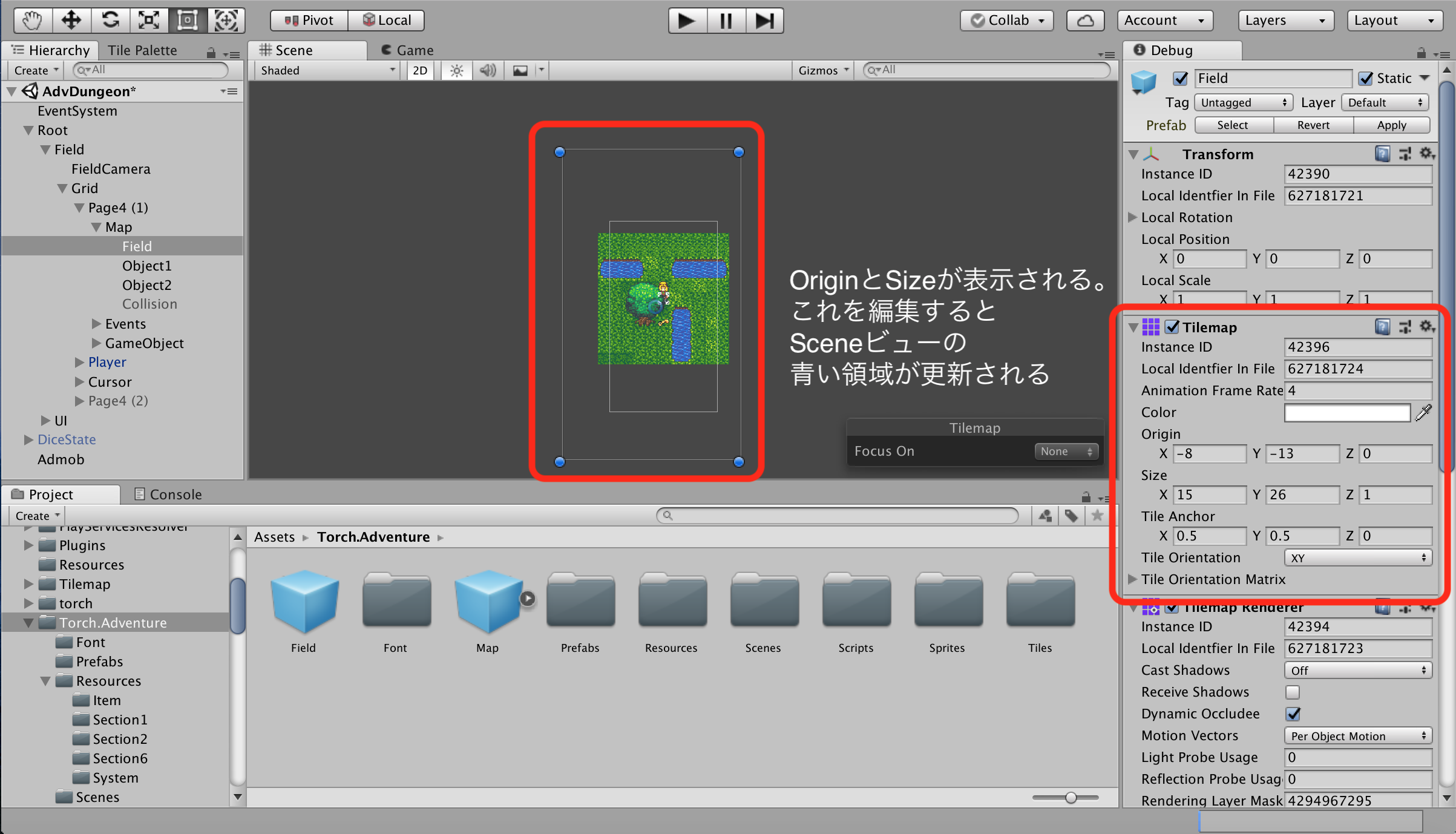Click the Hierarchy panel lock icon
Screen dimensions: 1456x834
[x=211, y=53]
